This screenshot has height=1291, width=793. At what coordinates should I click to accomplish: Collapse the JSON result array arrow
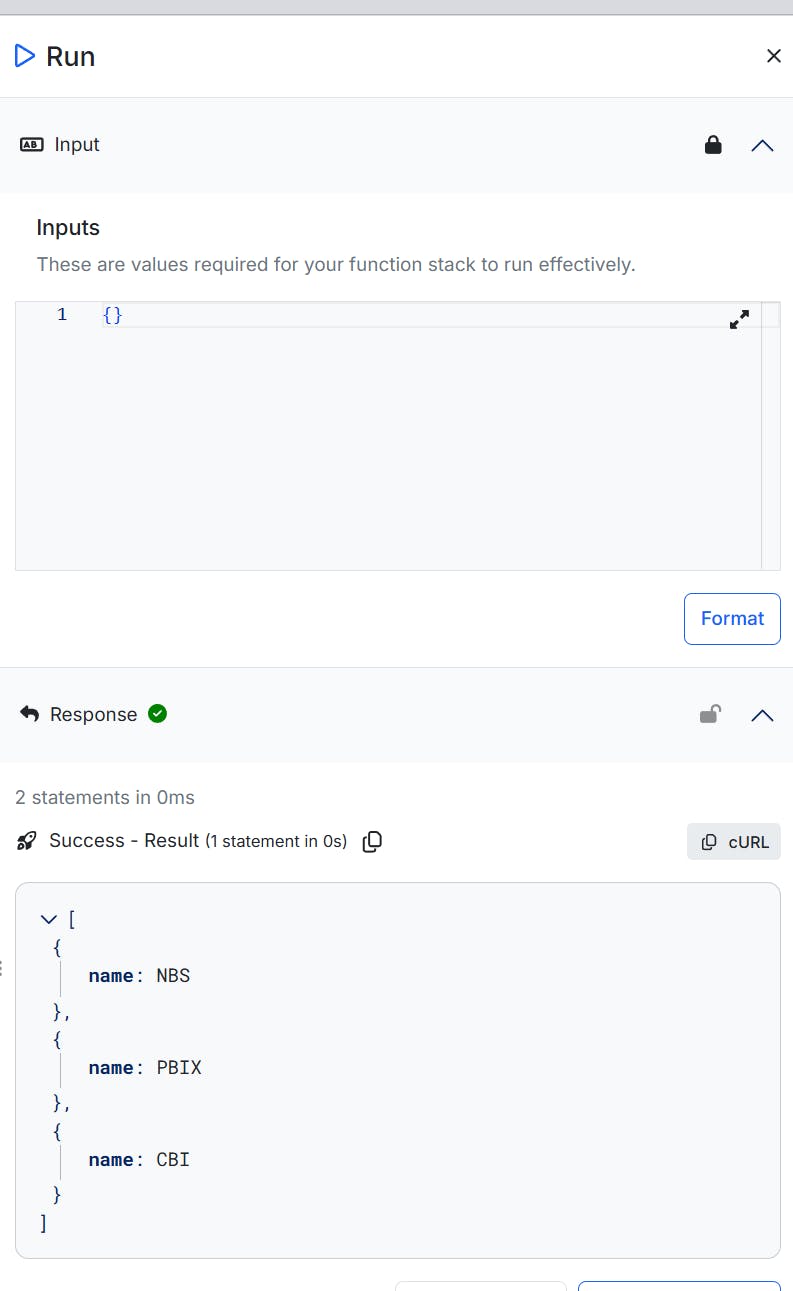(x=48, y=919)
